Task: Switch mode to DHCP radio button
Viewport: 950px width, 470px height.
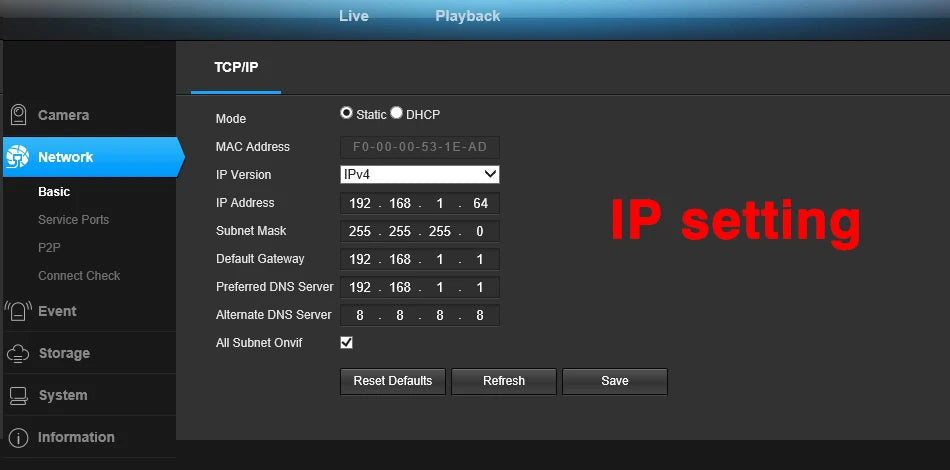Action: 396,113
